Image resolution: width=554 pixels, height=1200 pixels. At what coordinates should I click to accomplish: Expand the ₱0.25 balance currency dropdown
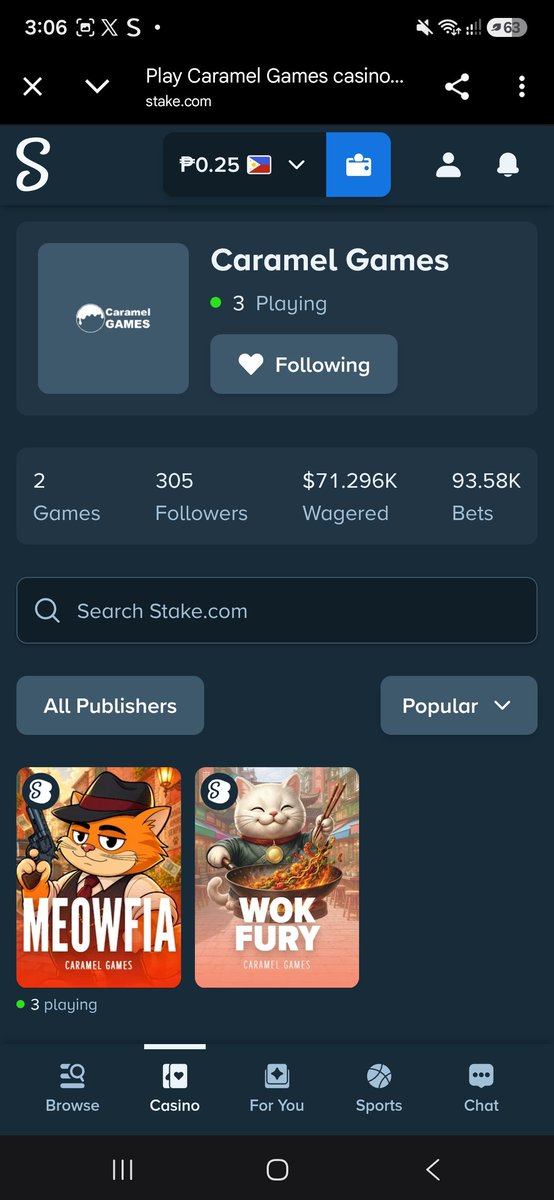(244, 165)
